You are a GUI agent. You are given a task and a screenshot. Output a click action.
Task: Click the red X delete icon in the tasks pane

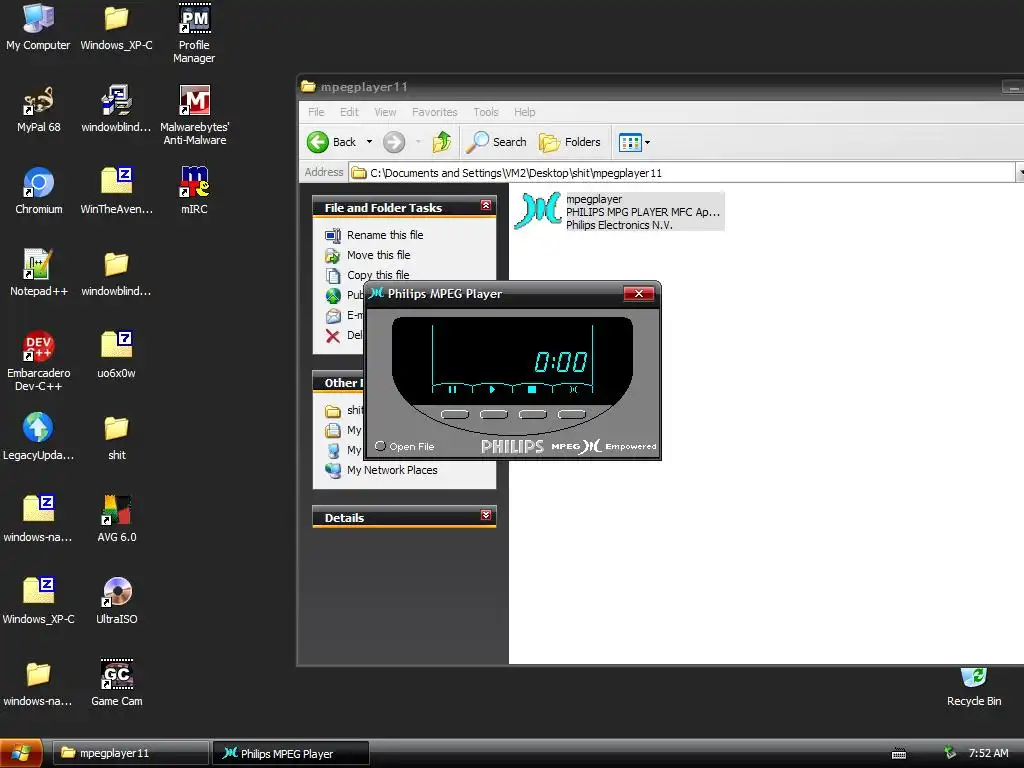(x=333, y=336)
